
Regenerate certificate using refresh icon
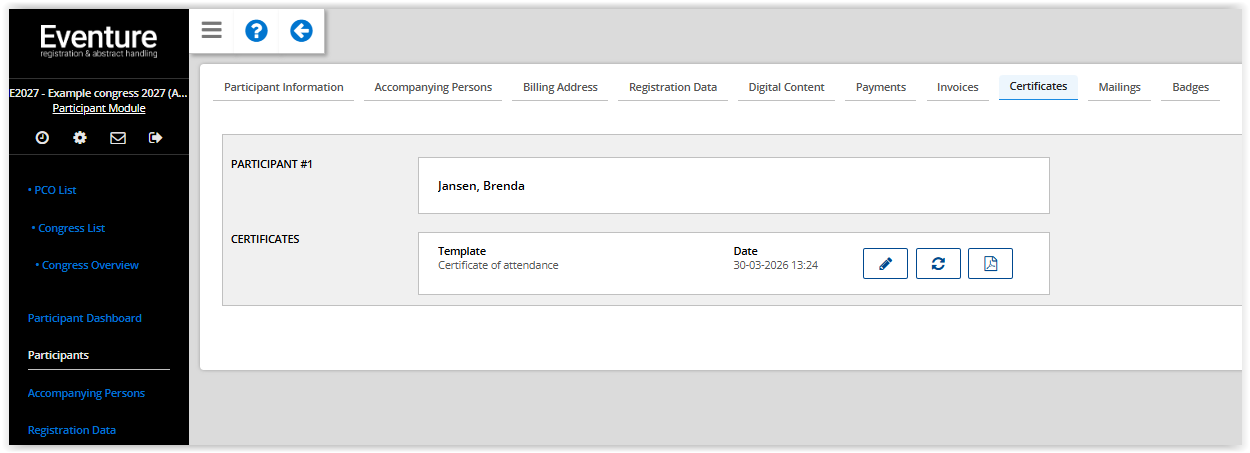(x=938, y=264)
